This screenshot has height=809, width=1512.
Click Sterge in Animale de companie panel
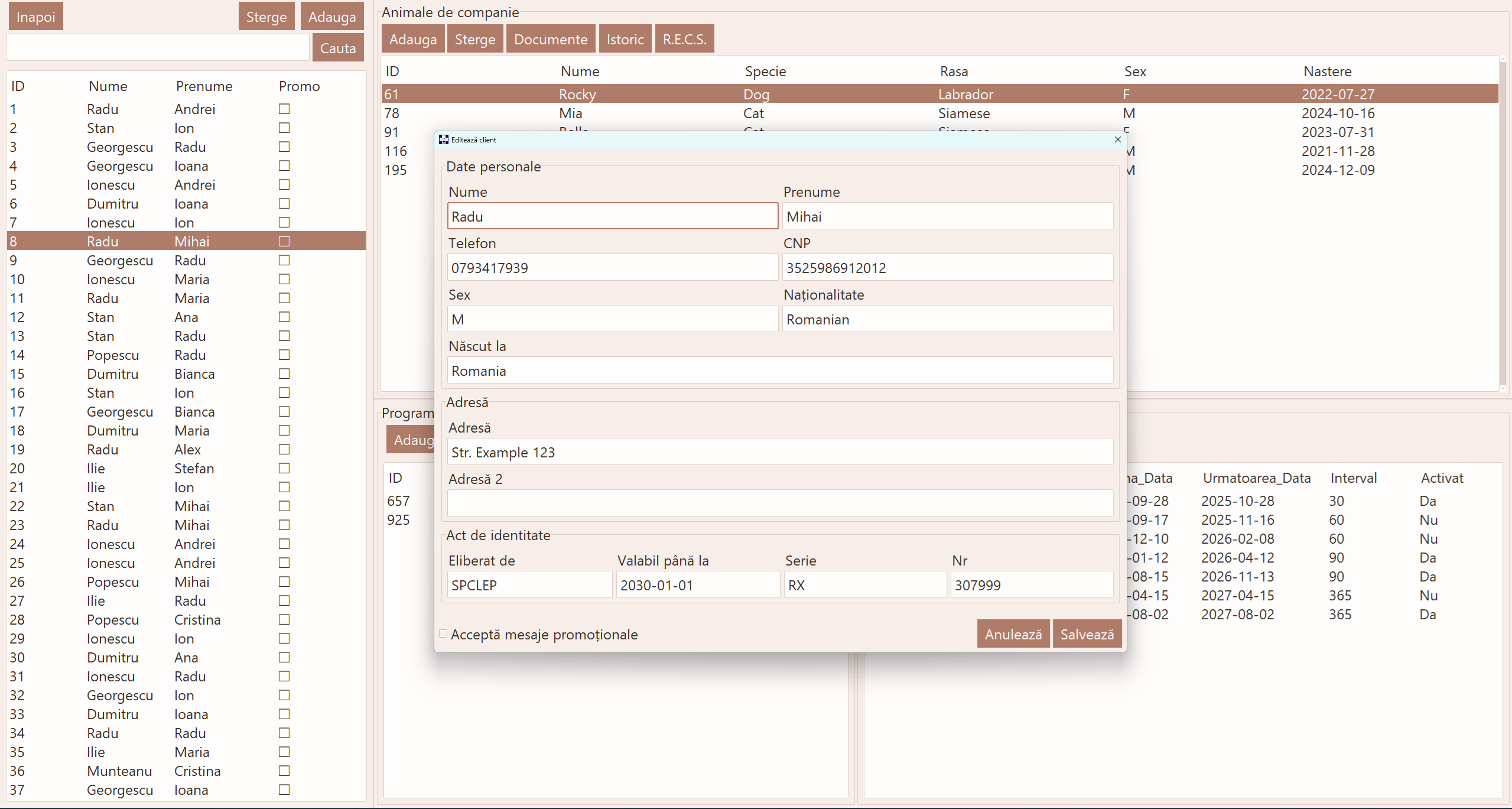click(475, 39)
